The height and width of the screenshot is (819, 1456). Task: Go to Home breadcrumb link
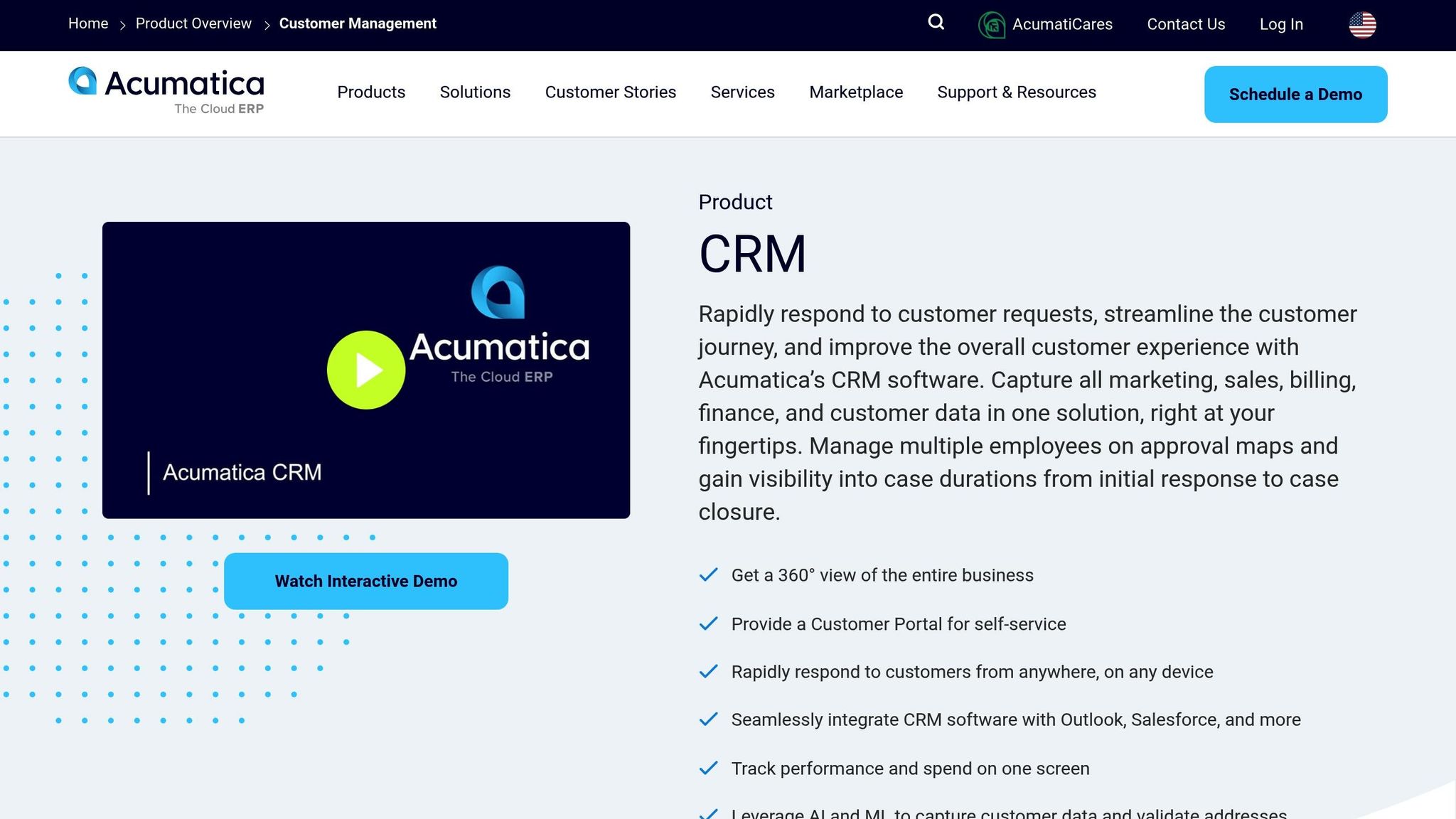point(88,23)
